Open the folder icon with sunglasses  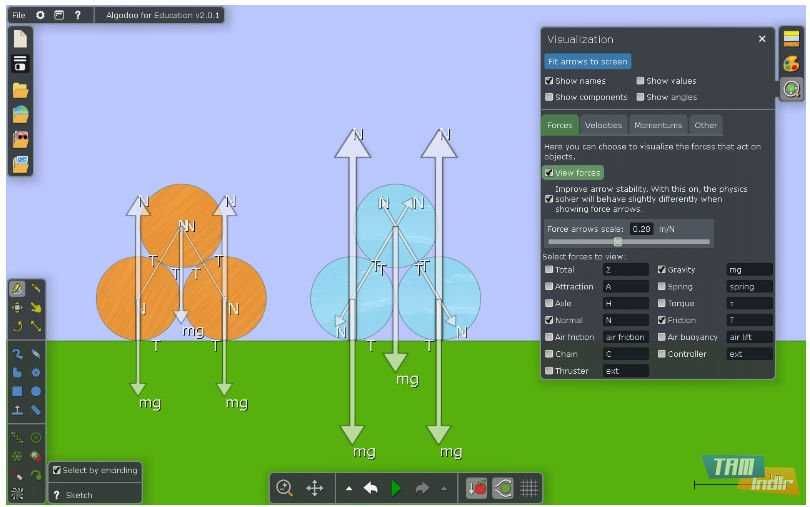[x=20, y=139]
